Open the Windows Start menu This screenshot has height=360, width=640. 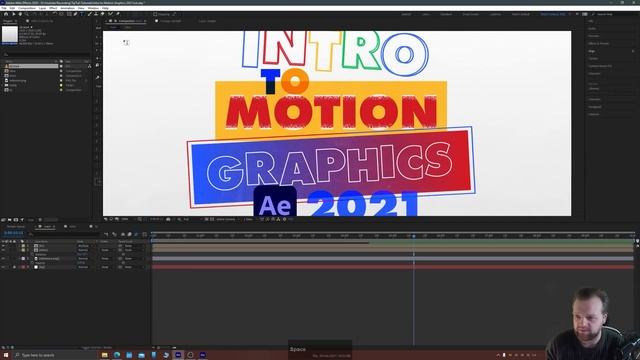[x=6, y=355]
